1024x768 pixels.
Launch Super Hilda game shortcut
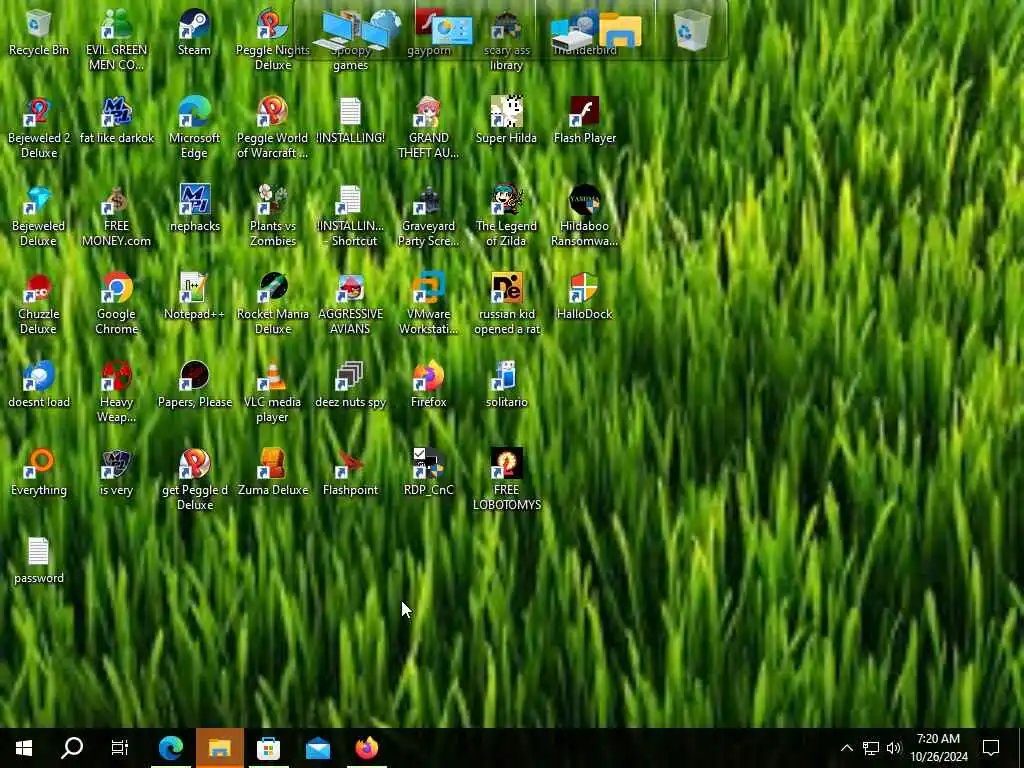coord(506,121)
